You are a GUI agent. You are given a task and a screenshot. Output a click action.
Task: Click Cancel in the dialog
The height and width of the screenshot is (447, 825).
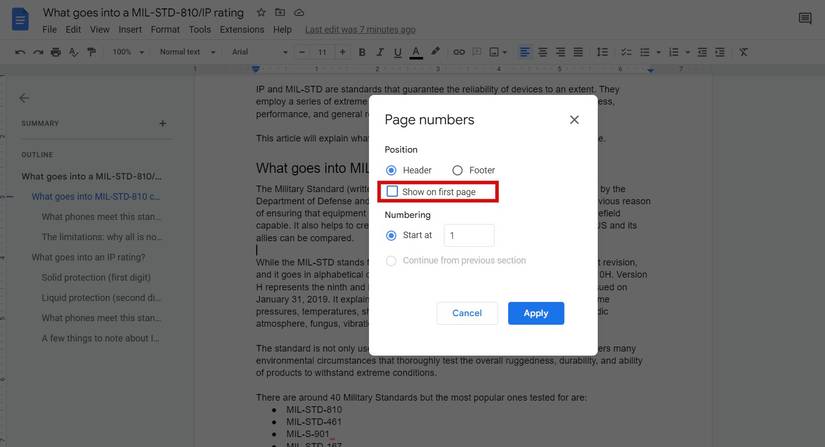click(x=467, y=313)
